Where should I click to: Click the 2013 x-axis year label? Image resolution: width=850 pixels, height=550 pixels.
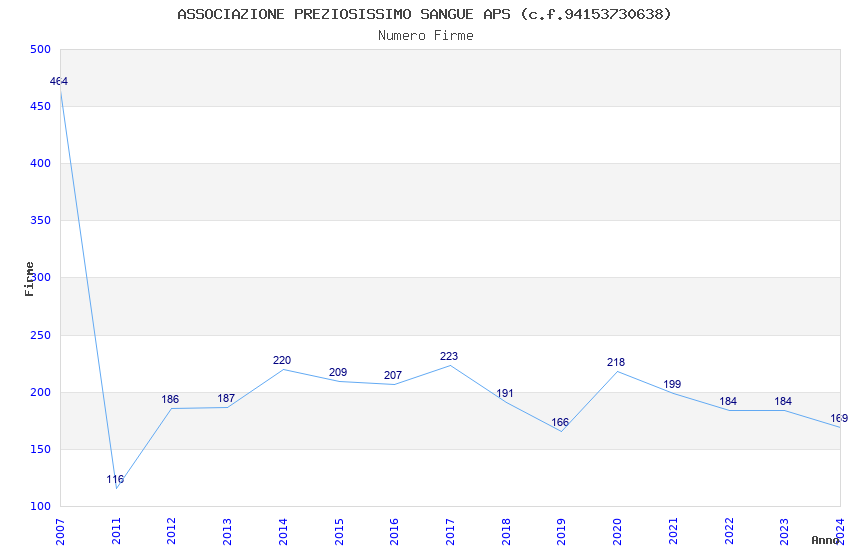tap(227, 531)
